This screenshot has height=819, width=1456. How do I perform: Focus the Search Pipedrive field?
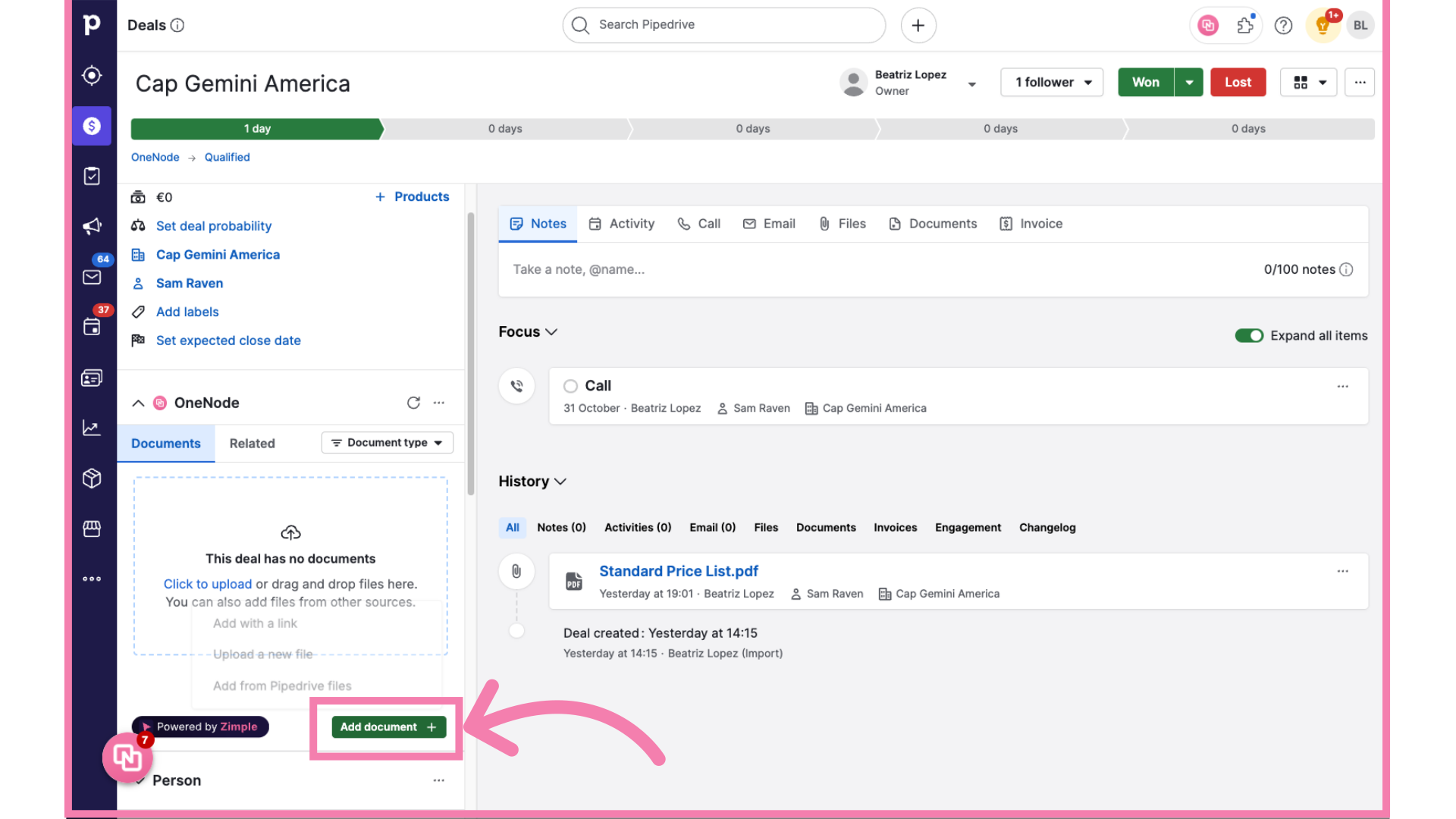click(x=723, y=25)
